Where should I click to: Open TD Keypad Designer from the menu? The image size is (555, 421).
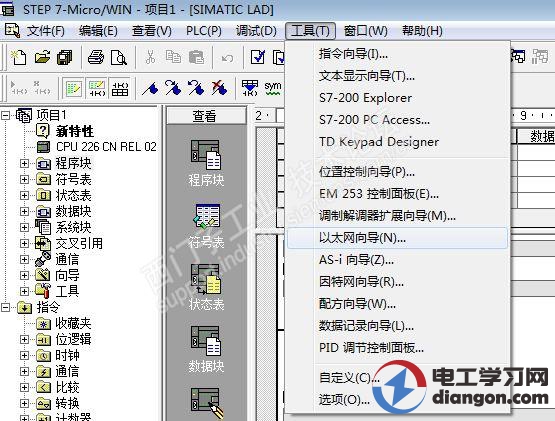pos(397,142)
